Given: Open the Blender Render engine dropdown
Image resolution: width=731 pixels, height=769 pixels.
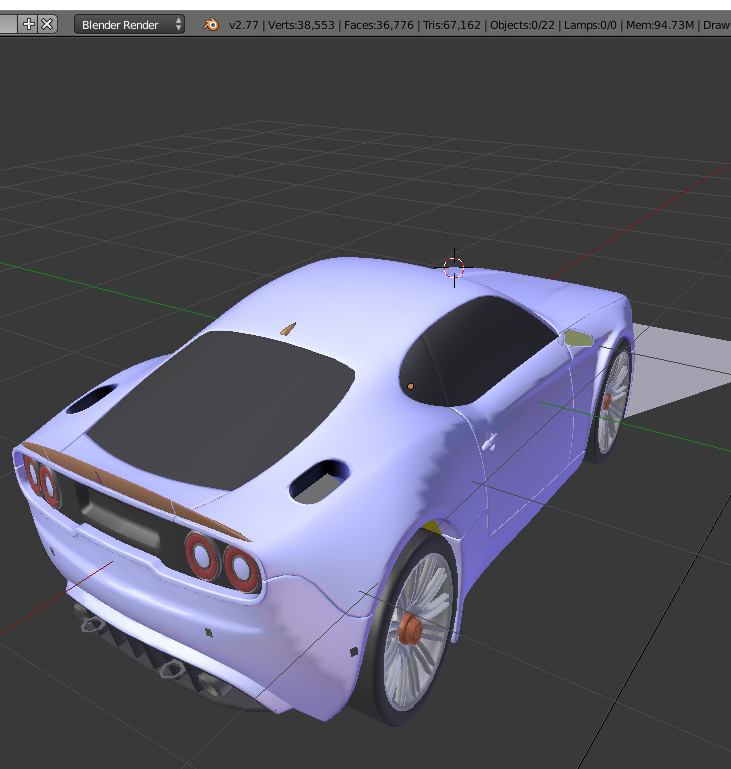Looking at the screenshot, I should pyautogui.click(x=129, y=25).
